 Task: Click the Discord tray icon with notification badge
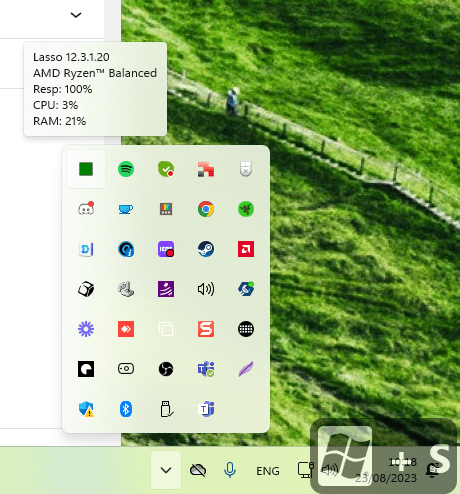click(x=86, y=209)
